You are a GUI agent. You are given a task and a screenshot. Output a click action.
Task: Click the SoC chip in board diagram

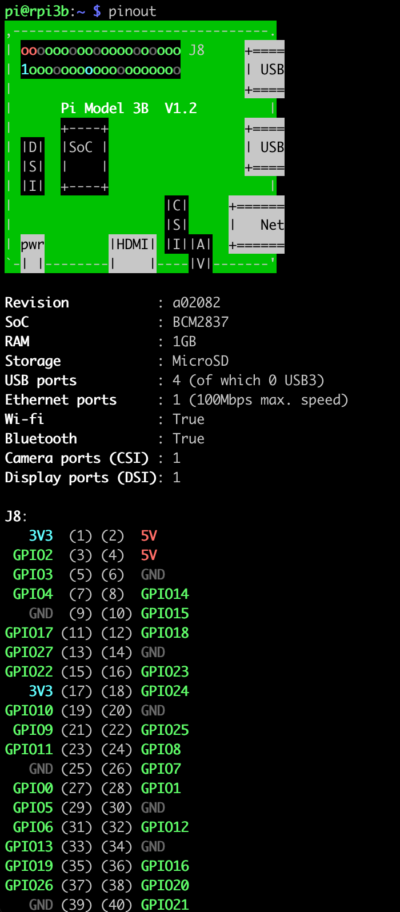[x=84, y=156]
